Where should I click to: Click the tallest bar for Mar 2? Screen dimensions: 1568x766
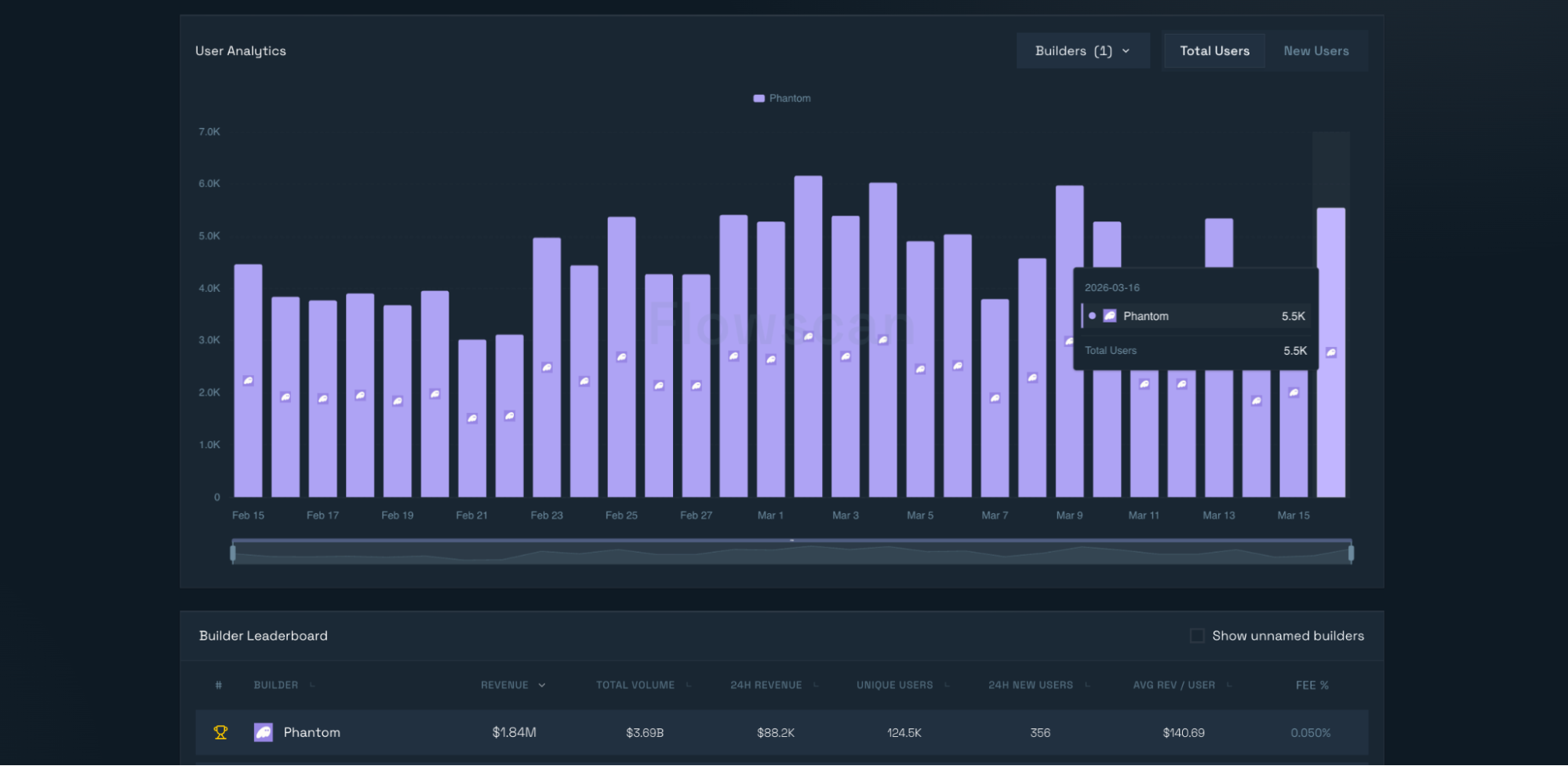coord(808,259)
